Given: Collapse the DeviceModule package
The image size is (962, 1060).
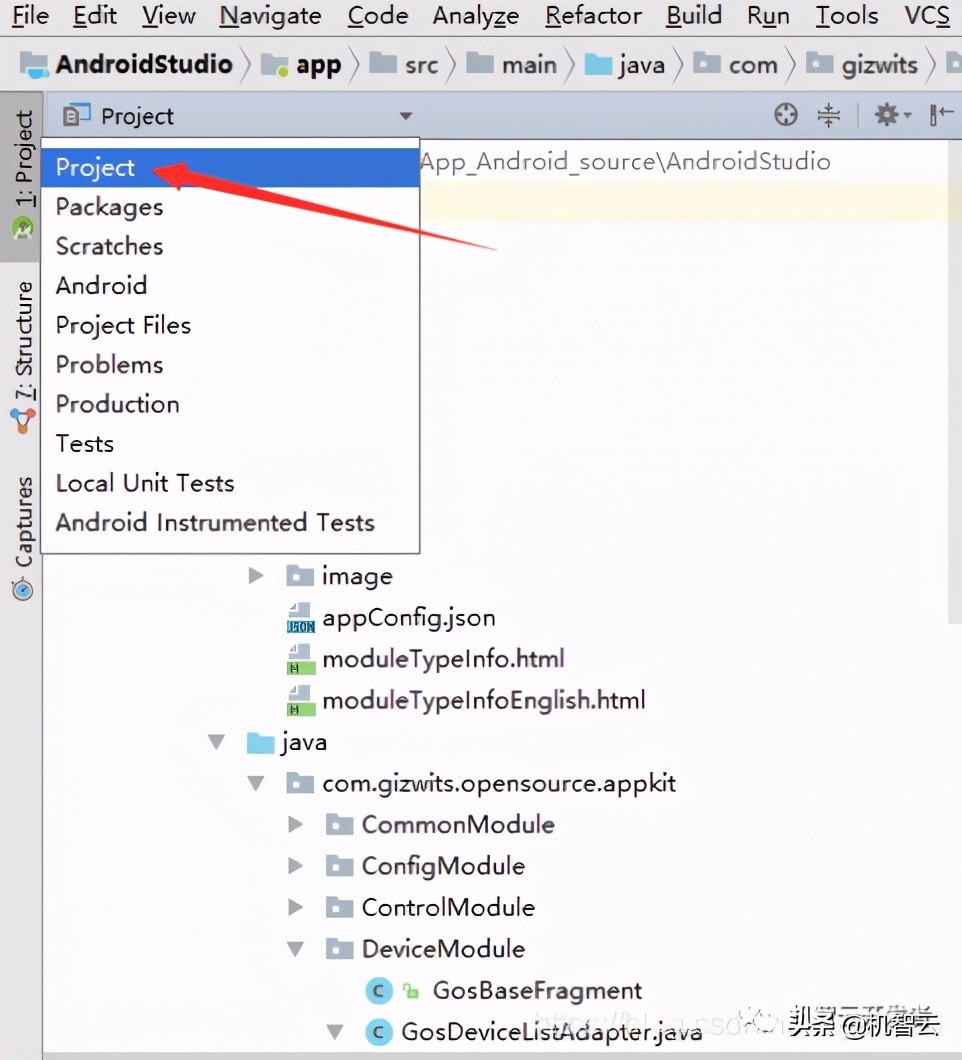Looking at the screenshot, I should coord(295,949).
